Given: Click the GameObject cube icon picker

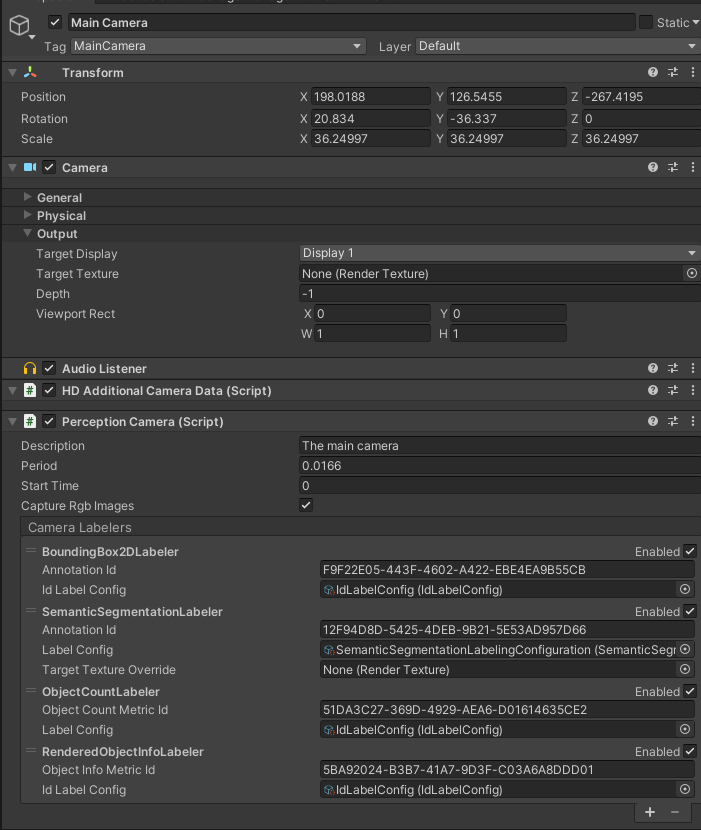Looking at the screenshot, I should (20, 27).
